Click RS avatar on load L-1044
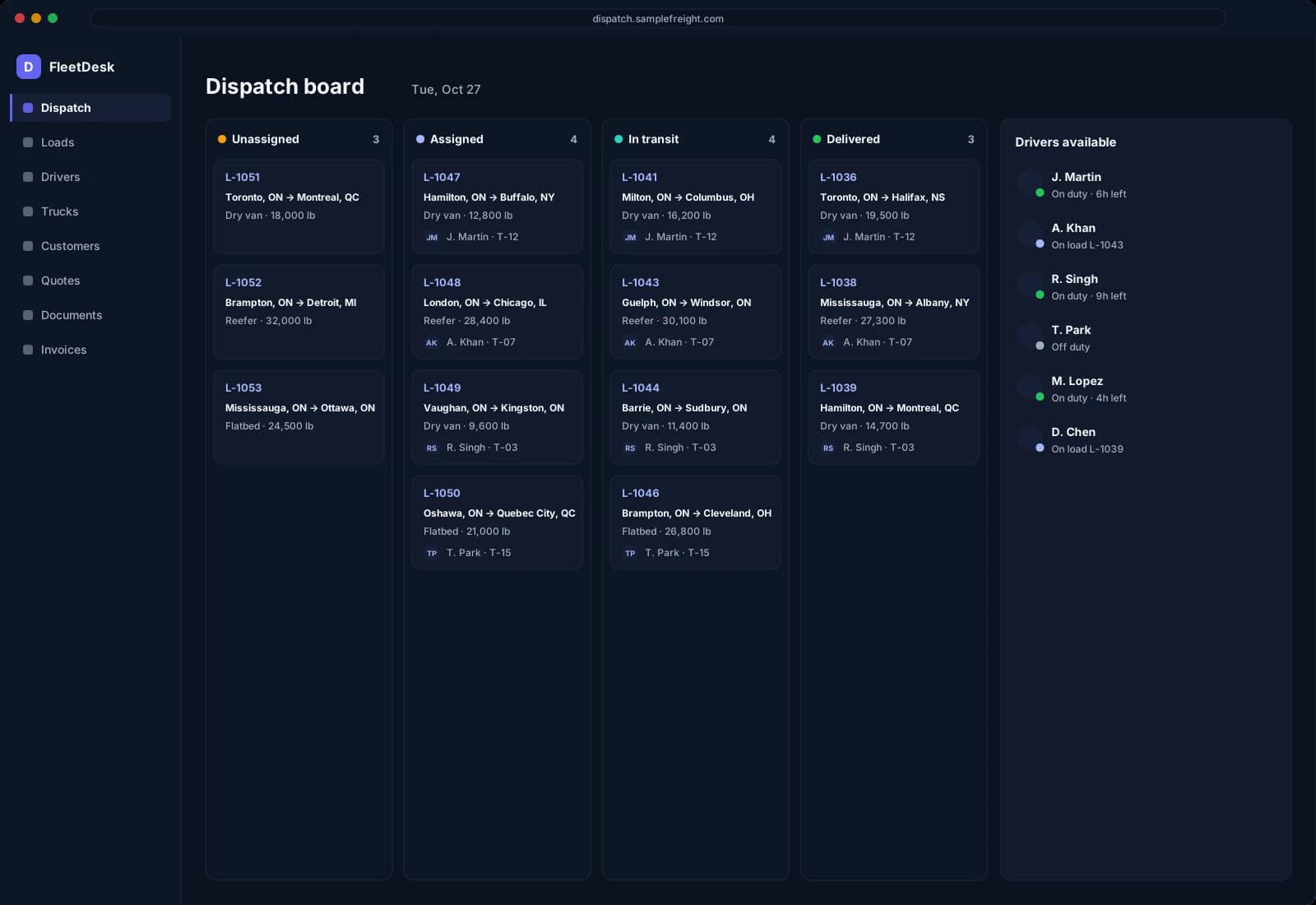 click(630, 448)
